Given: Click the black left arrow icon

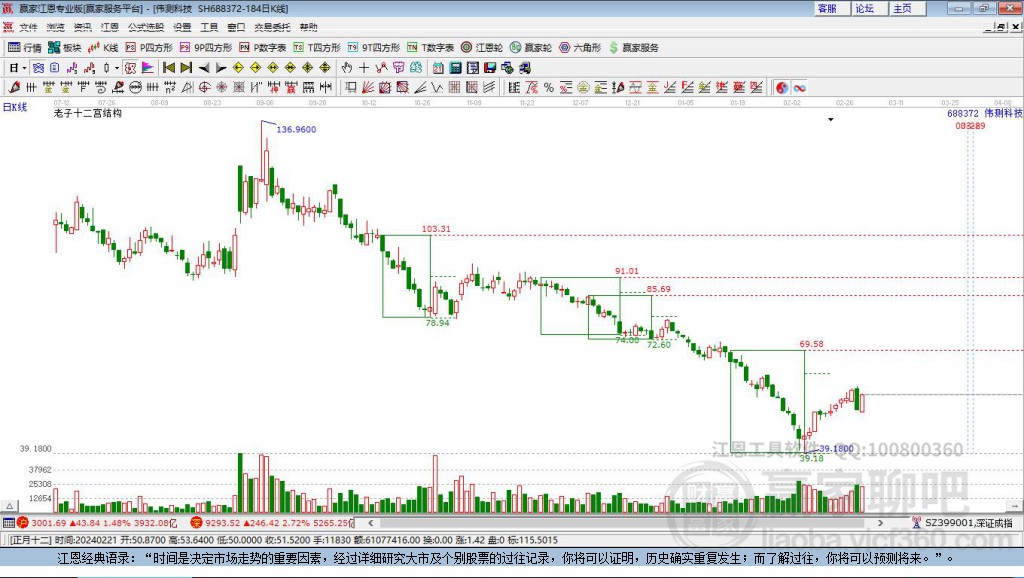Looking at the screenshot, I should pos(204,68).
